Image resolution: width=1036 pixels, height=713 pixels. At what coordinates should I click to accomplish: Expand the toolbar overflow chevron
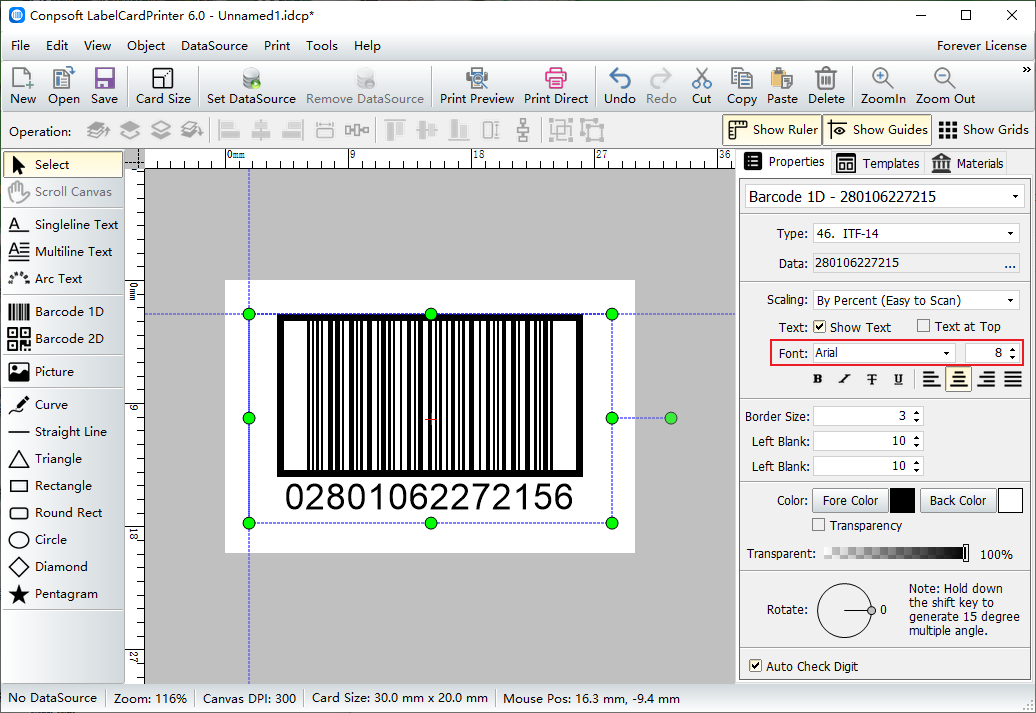[x=1026, y=69]
